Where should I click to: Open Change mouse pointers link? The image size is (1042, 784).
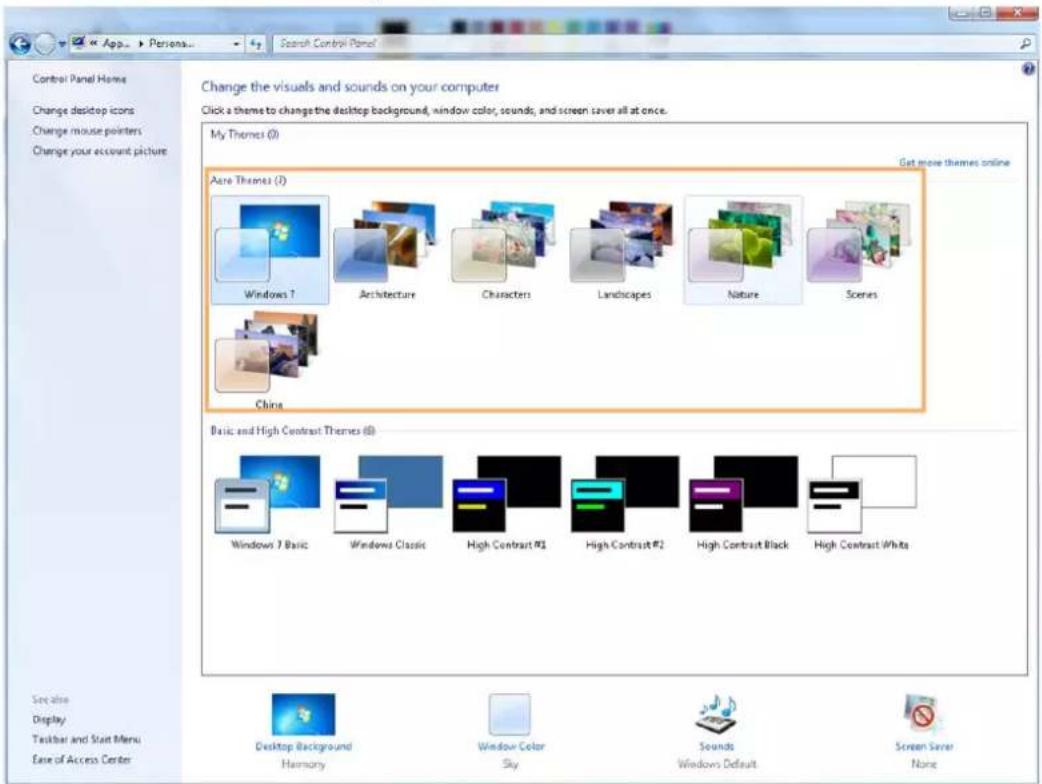[x=87, y=131]
